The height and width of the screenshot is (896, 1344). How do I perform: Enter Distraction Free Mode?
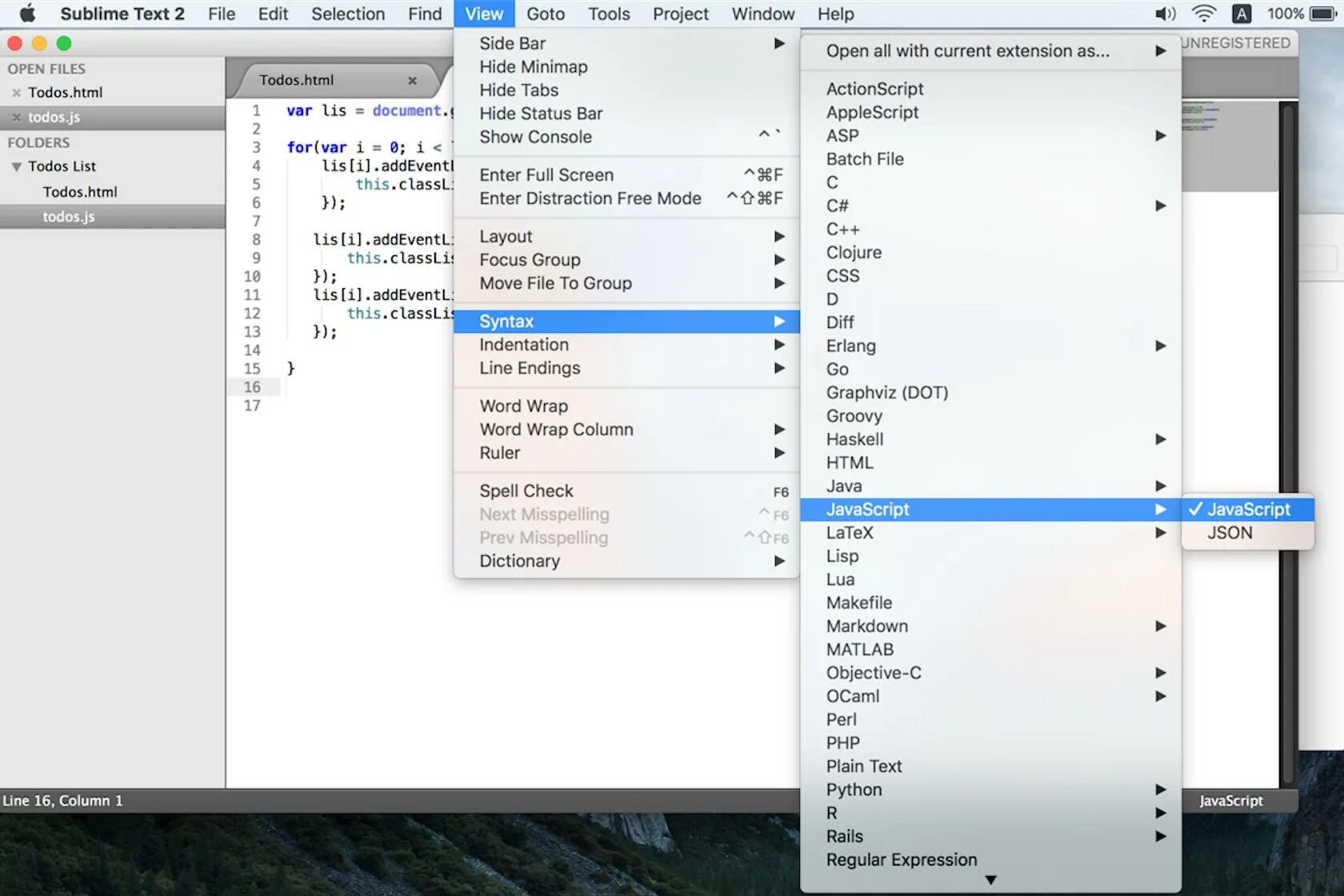(x=626, y=198)
